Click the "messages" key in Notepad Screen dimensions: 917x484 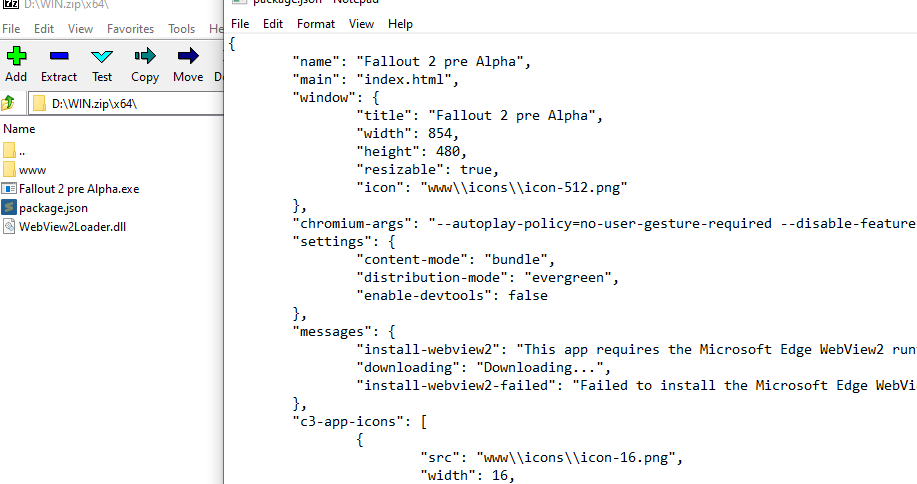tap(332, 331)
